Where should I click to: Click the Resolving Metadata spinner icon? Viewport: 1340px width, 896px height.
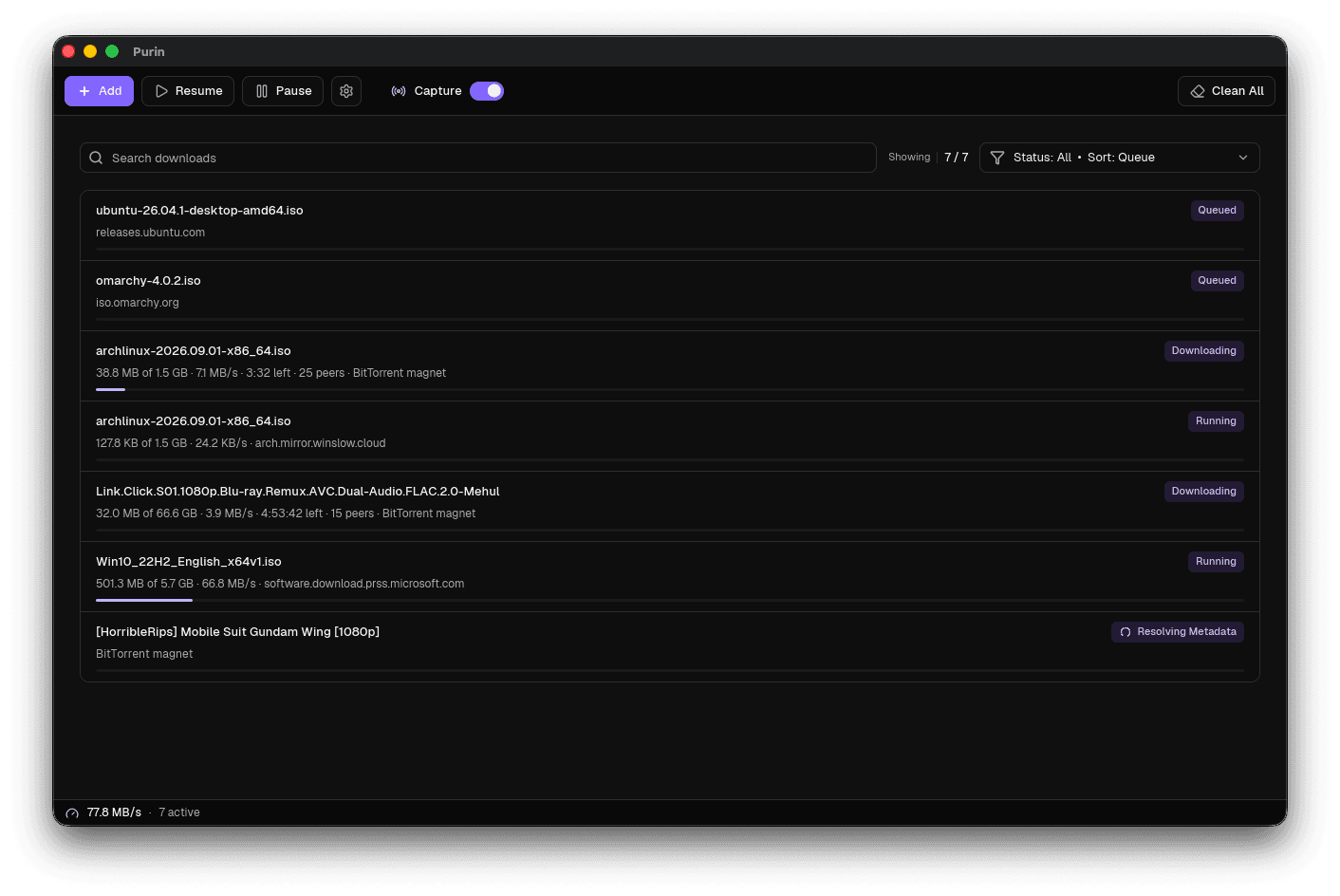click(x=1126, y=632)
